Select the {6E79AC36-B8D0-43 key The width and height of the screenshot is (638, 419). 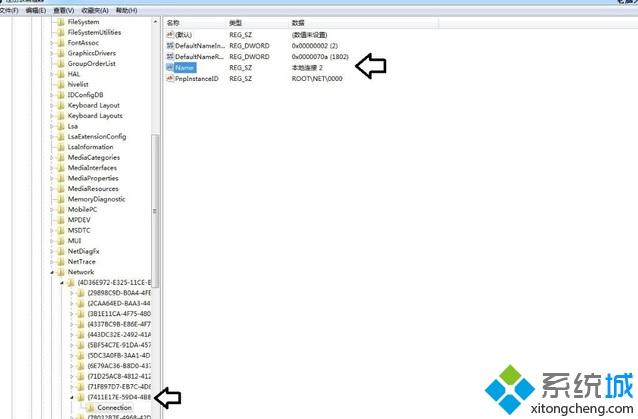(119, 366)
